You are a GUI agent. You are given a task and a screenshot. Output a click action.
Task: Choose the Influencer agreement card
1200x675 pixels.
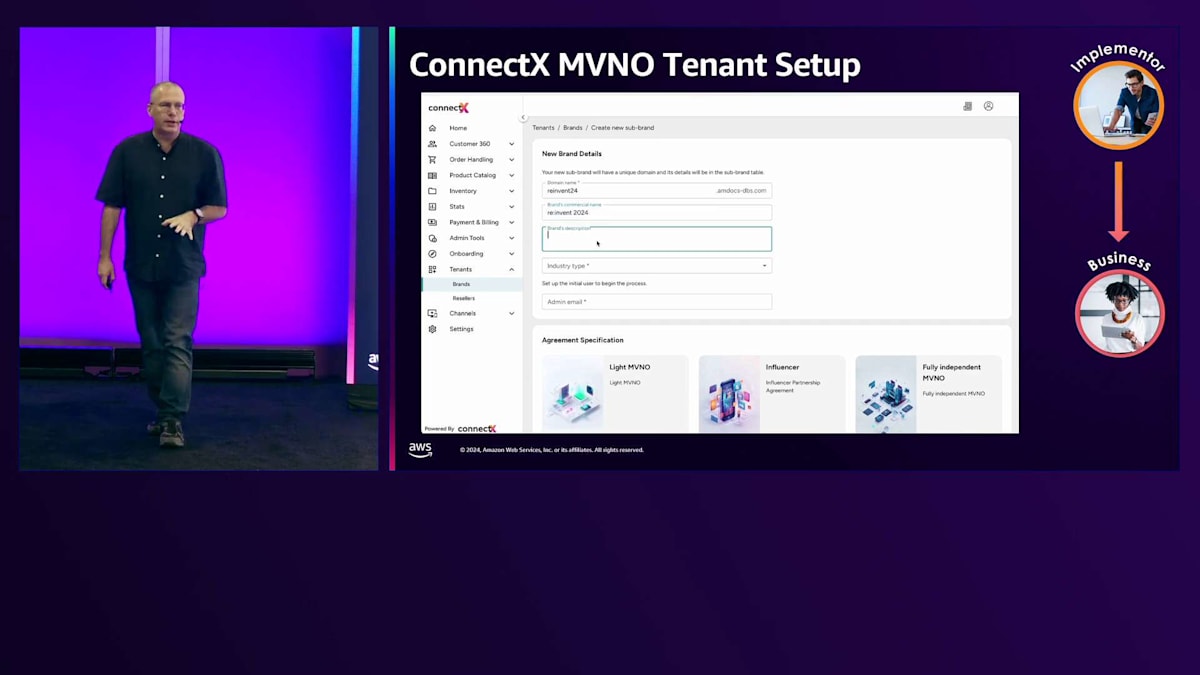(772, 394)
